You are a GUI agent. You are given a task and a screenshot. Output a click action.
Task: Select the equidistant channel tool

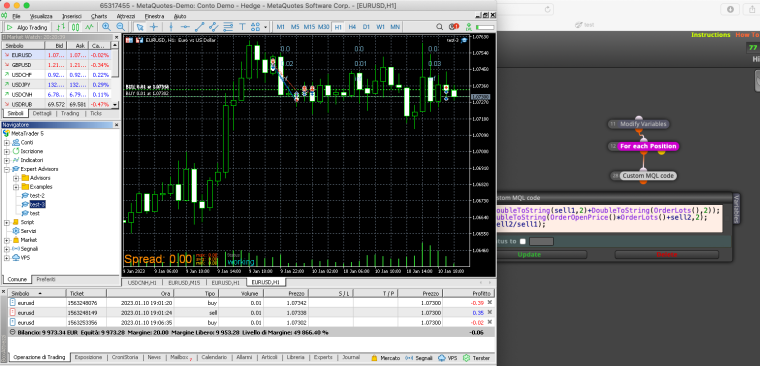[213, 27]
